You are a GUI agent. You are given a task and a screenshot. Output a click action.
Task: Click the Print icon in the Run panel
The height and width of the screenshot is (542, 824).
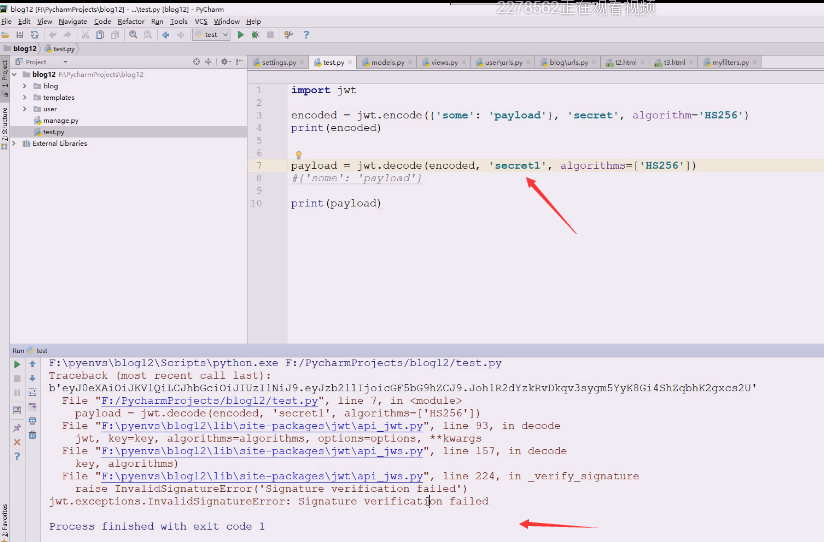pyautogui.click(x=33, y=421)
